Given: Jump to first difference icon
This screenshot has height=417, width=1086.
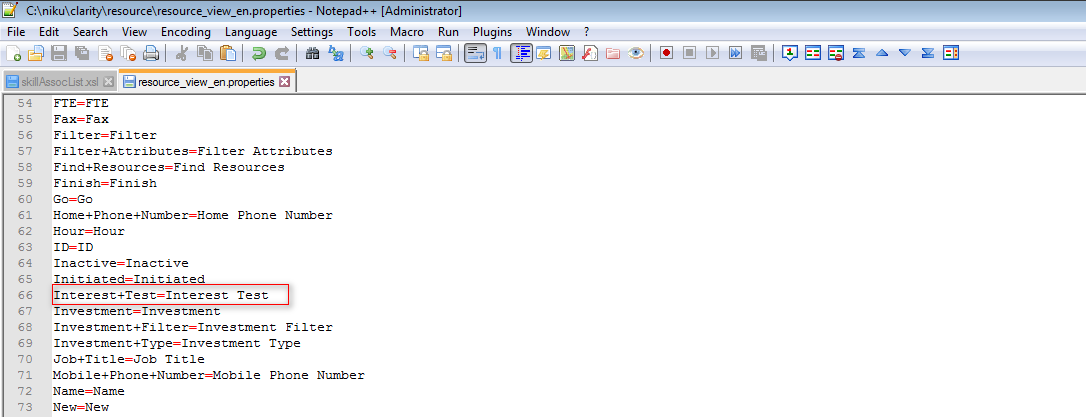Looking at the screenshot, I should [859, 53].
